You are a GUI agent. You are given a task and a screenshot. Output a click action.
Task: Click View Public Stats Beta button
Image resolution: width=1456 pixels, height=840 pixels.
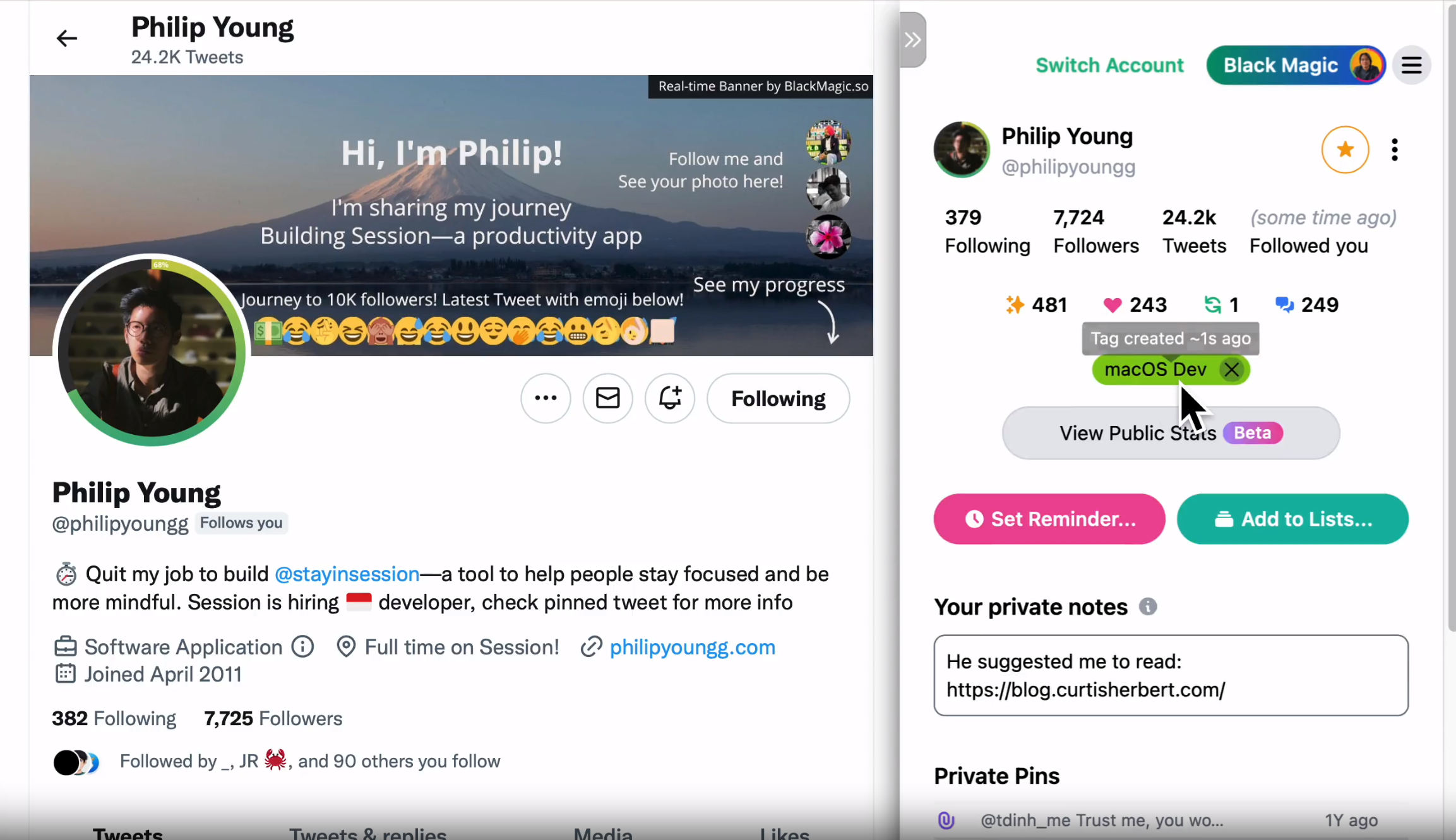coord(1171,433)
